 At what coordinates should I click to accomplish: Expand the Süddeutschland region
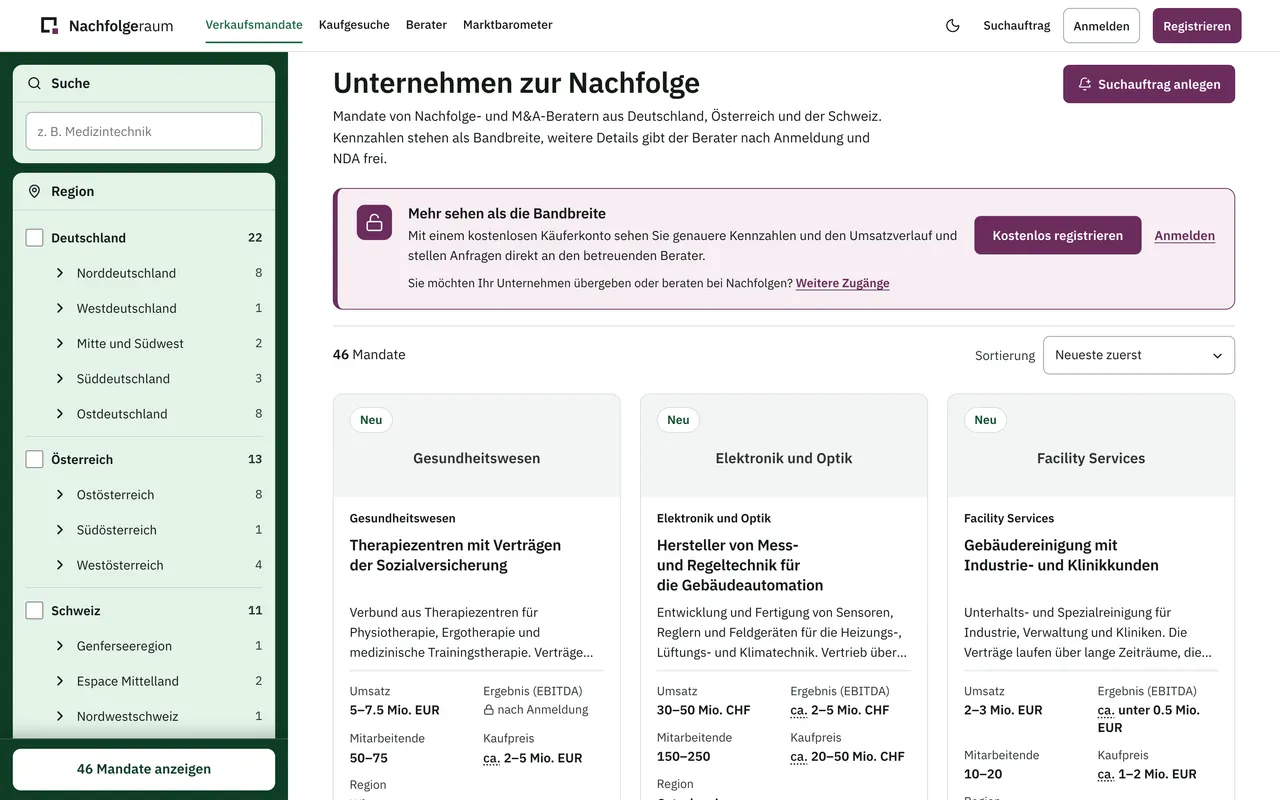click(60, 378)
